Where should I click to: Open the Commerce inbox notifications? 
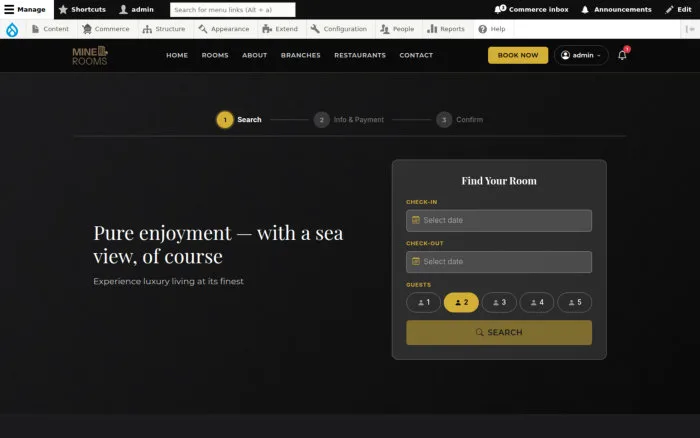[531, 9]
